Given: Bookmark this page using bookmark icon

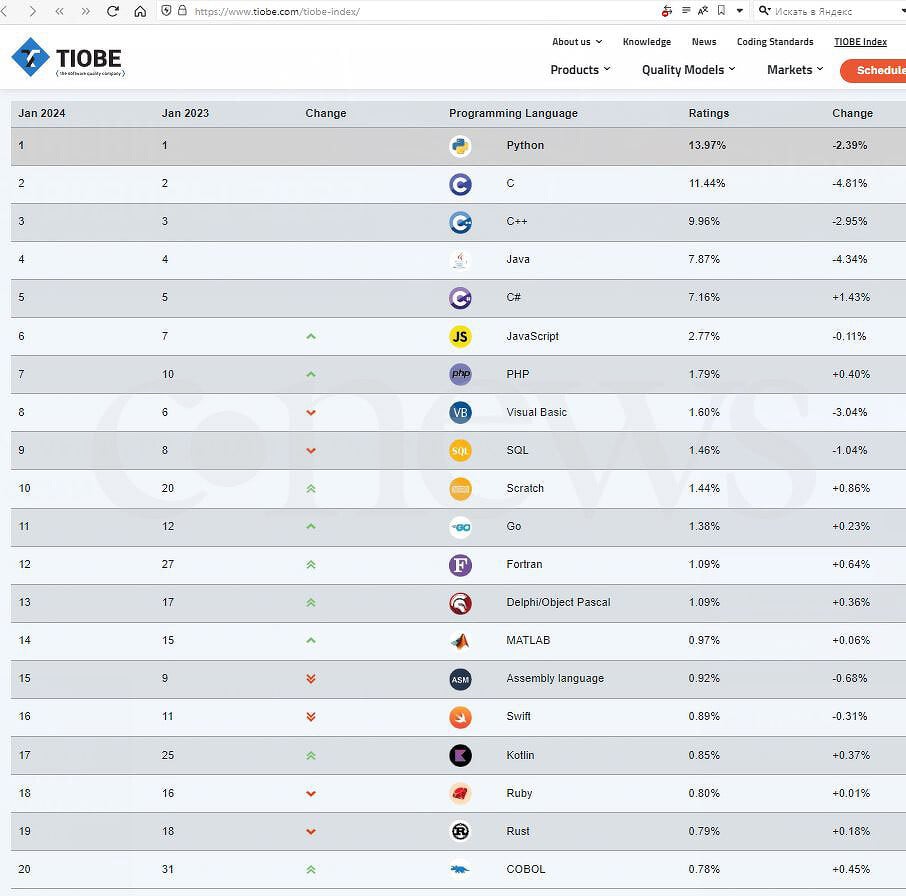Looking at the screenshot, I should pos(721,11).
